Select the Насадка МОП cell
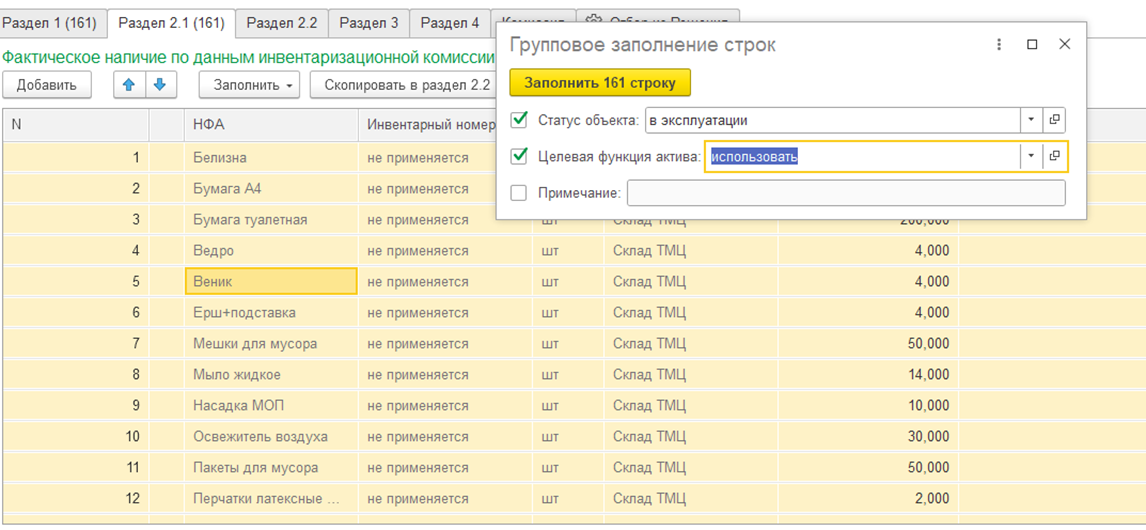 pyautogui.click(x=271, y=406)
